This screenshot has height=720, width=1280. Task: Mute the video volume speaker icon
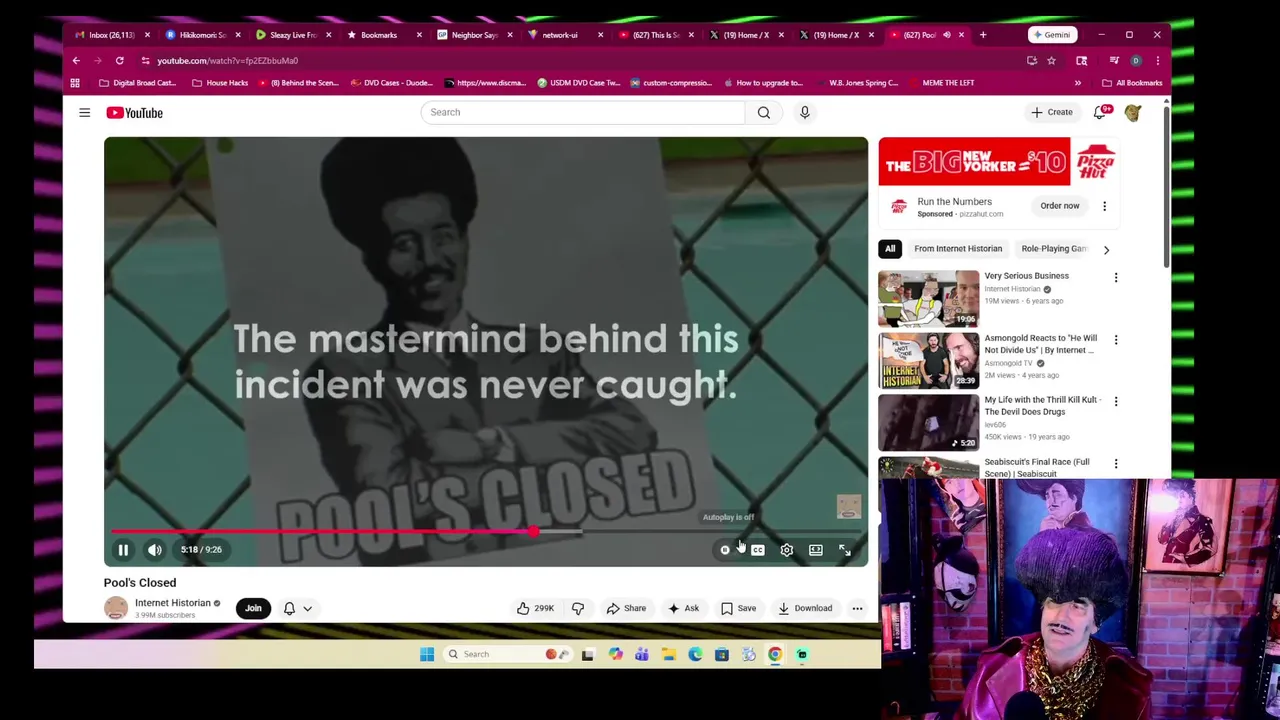[x=155, y=550]
